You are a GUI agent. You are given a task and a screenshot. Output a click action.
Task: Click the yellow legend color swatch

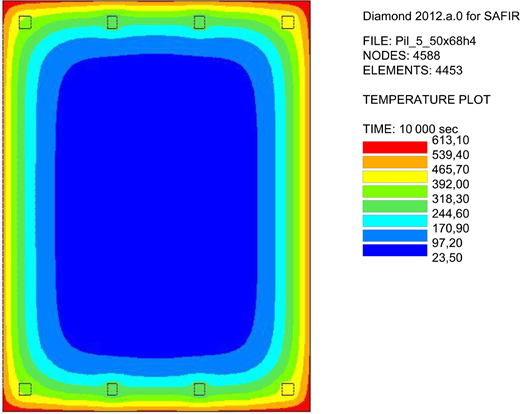(x=395, y=177)
